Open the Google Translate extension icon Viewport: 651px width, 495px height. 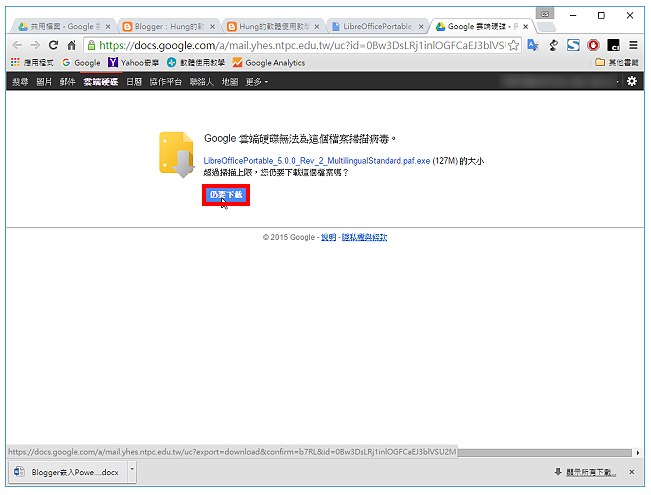[533, 45]
